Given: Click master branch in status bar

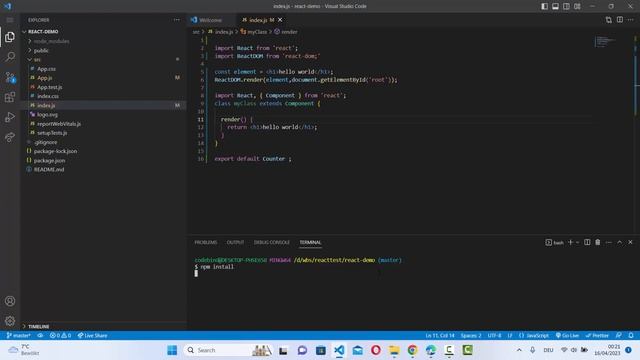Looking at the screenshot, I should click(x=18, y=335).
